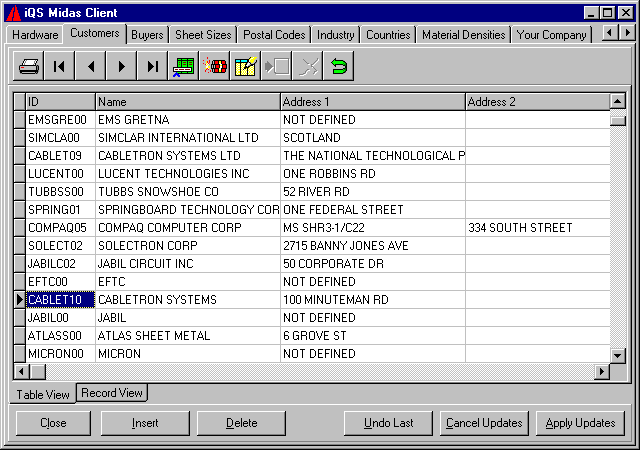This screenshot has height=450, width=640.
Task: Select the Table View tab
Action: [x=43, y=394]
